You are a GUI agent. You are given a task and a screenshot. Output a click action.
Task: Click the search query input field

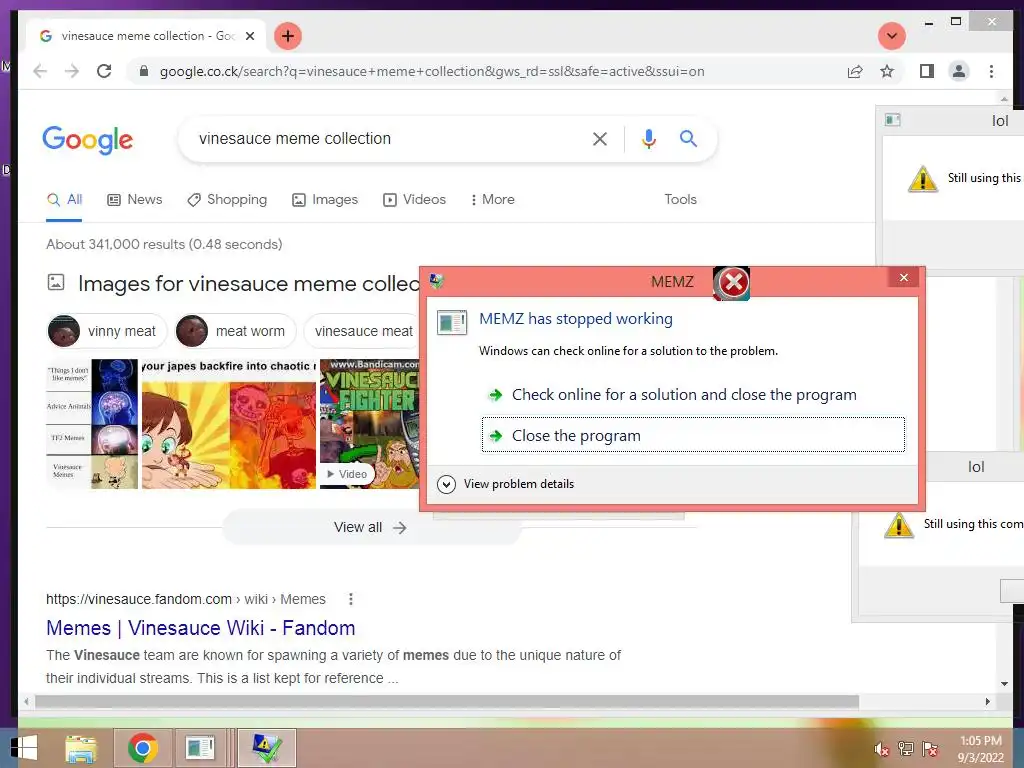(x=389, y=138)
